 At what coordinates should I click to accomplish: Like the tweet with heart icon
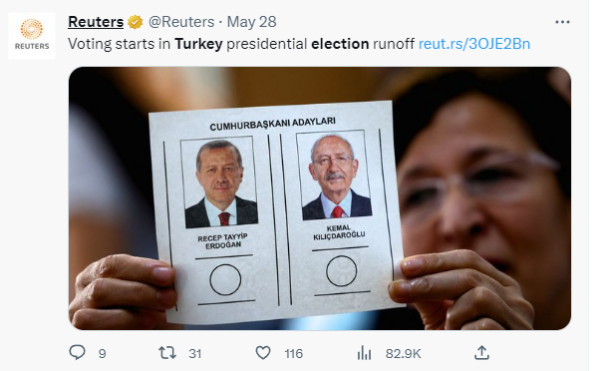coord(263,353)
